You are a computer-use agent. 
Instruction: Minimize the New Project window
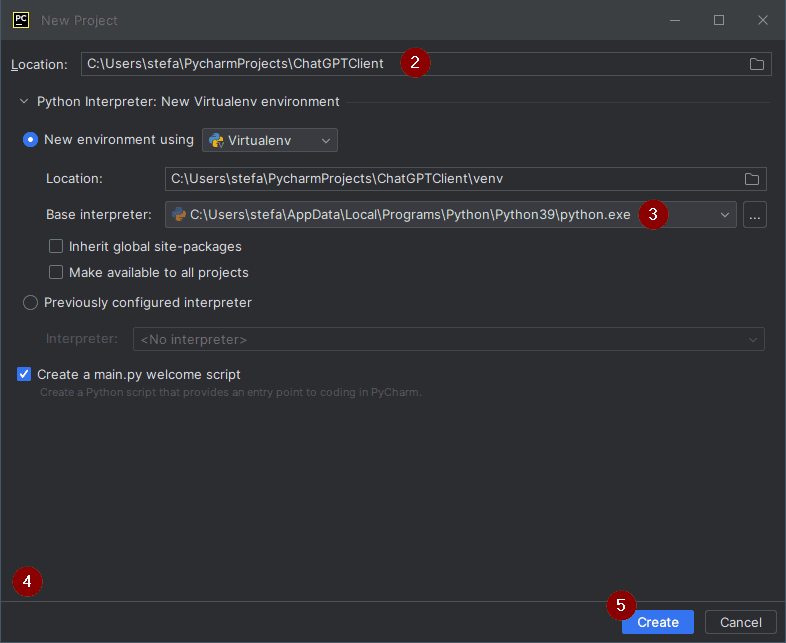(674, 20)
